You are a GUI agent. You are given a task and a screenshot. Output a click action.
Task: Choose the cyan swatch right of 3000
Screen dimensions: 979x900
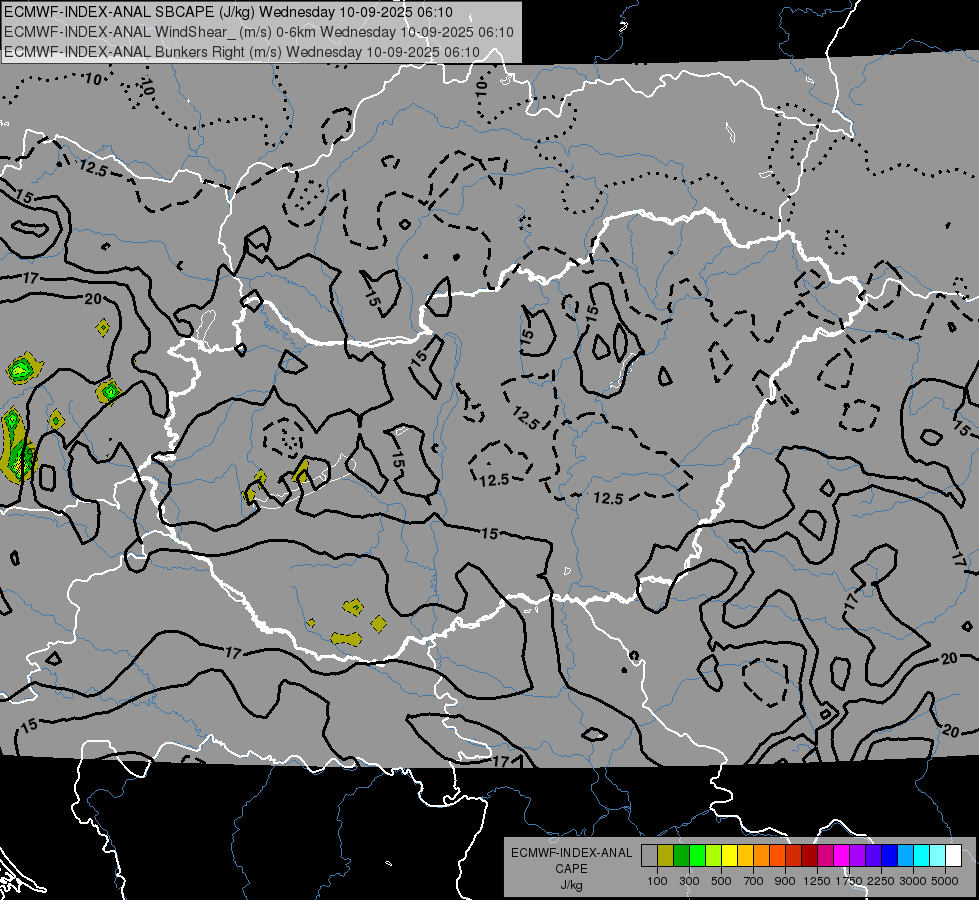pos(922,856)
